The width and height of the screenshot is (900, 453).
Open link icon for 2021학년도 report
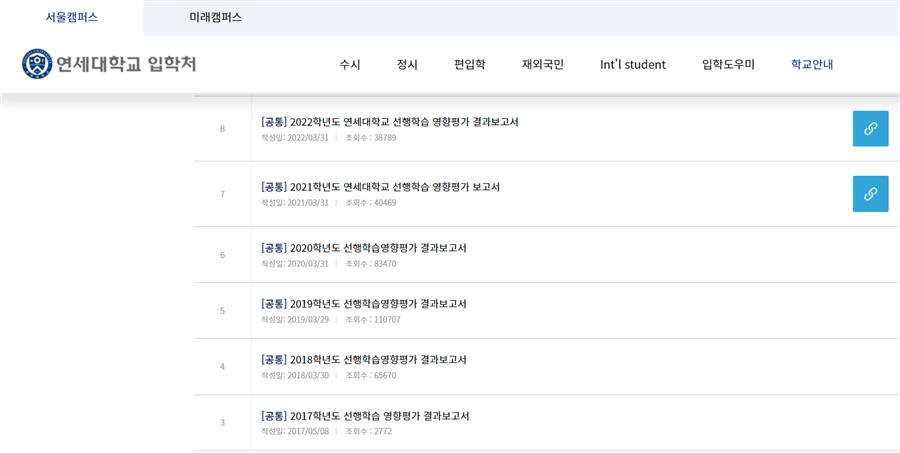click(x=870, y=194)
